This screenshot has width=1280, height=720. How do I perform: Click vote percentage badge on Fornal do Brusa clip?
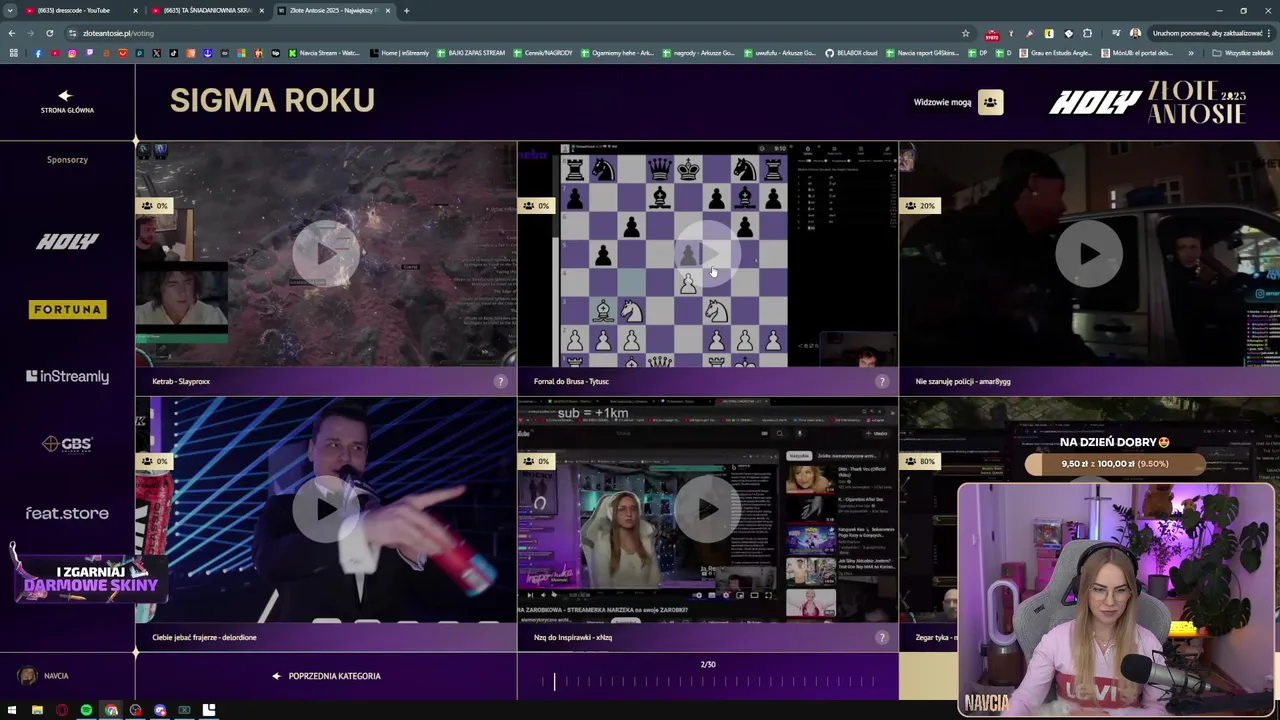(536, 205)
